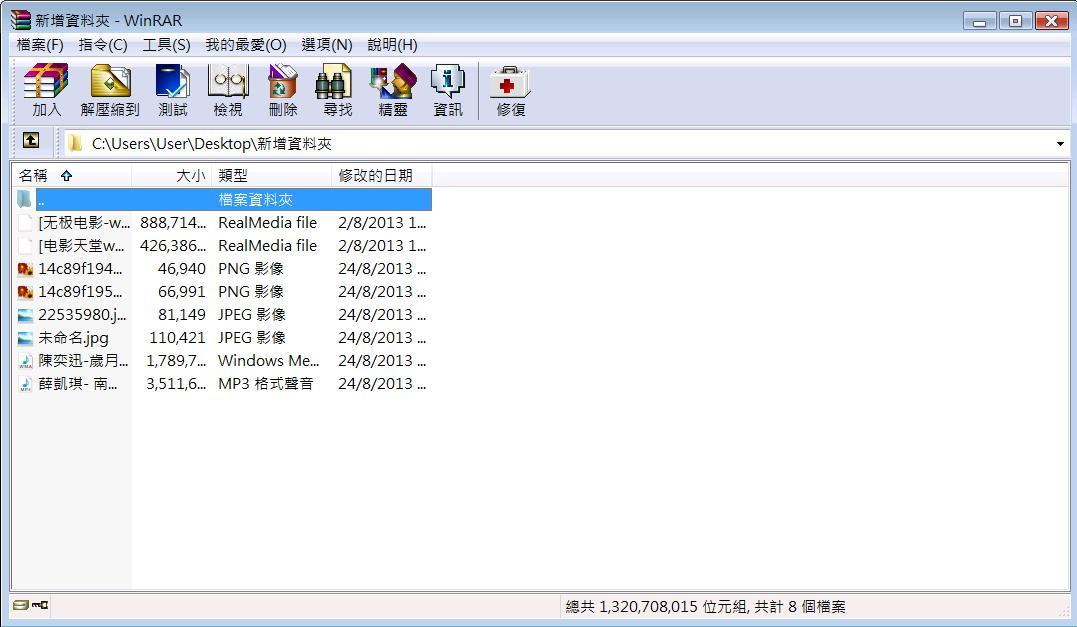Open the 檢視 (View) tool
The height and width of the screenshot is (627, 1077).
coord(227,90)
